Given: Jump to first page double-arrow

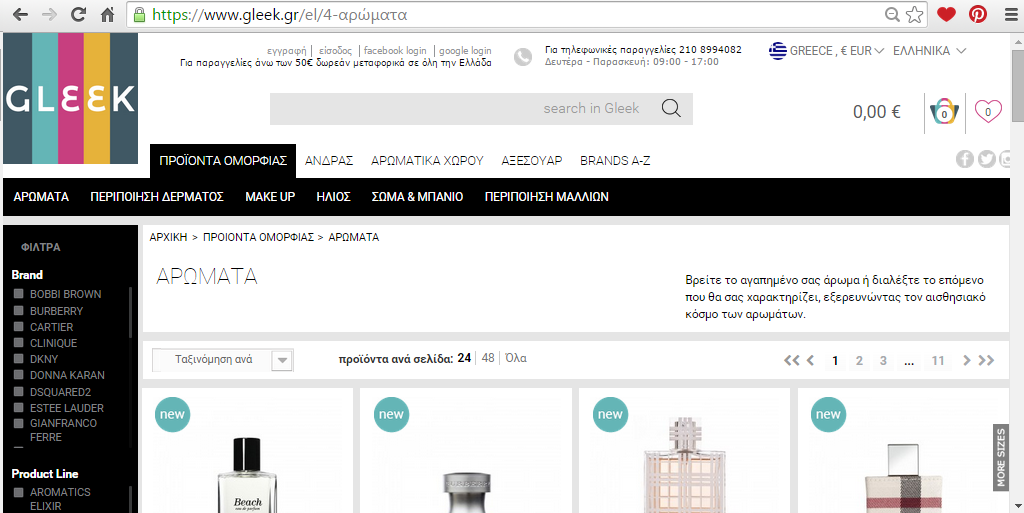Looking at the screenshot, I should coord(792,360).
